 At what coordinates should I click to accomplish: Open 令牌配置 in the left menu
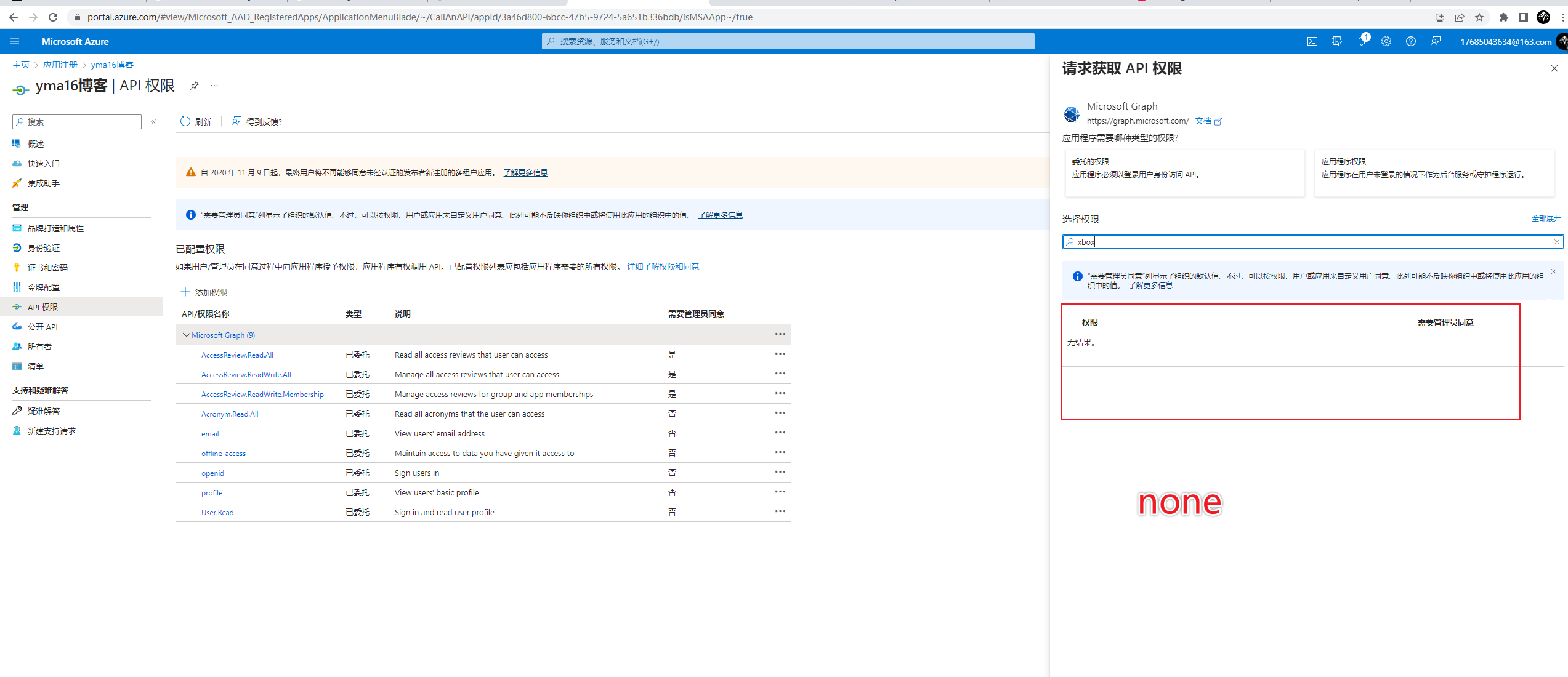pyautogui.click(x=44, y=287)
